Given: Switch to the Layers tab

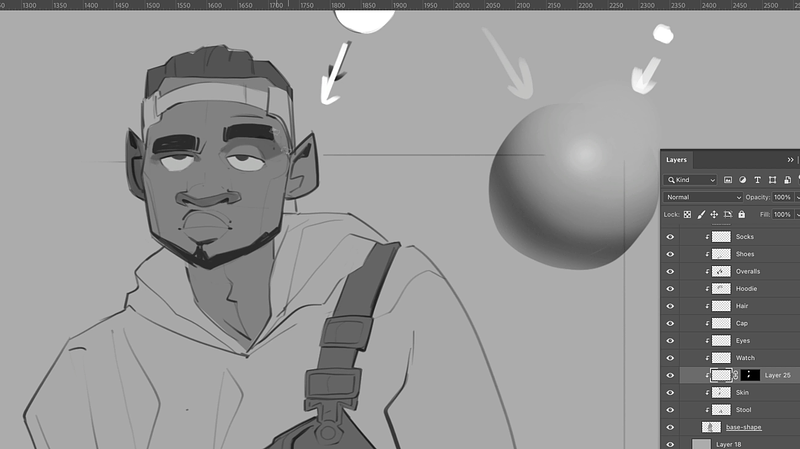Looking at the screenshot, I should 677,160.
